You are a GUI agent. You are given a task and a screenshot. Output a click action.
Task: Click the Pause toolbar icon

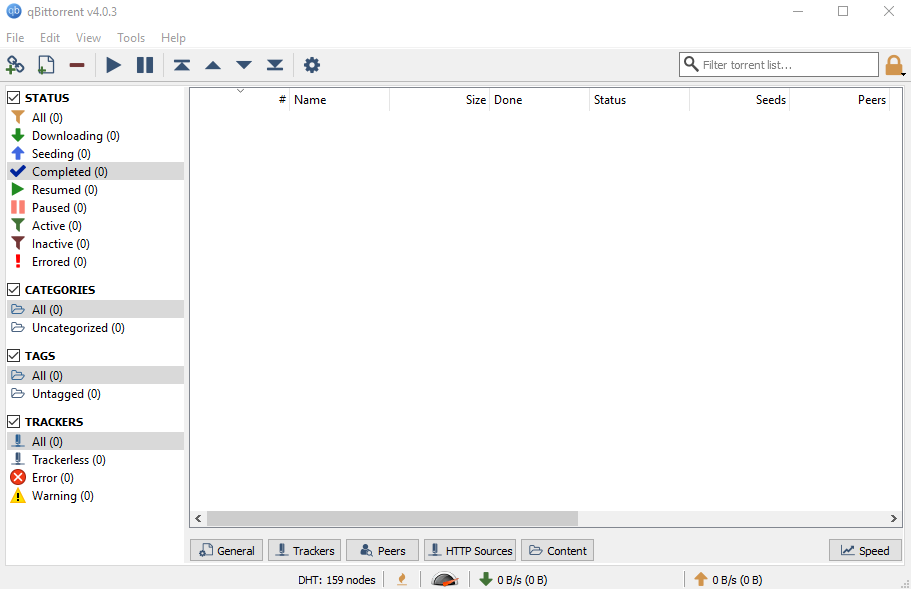tap(145, 65)
